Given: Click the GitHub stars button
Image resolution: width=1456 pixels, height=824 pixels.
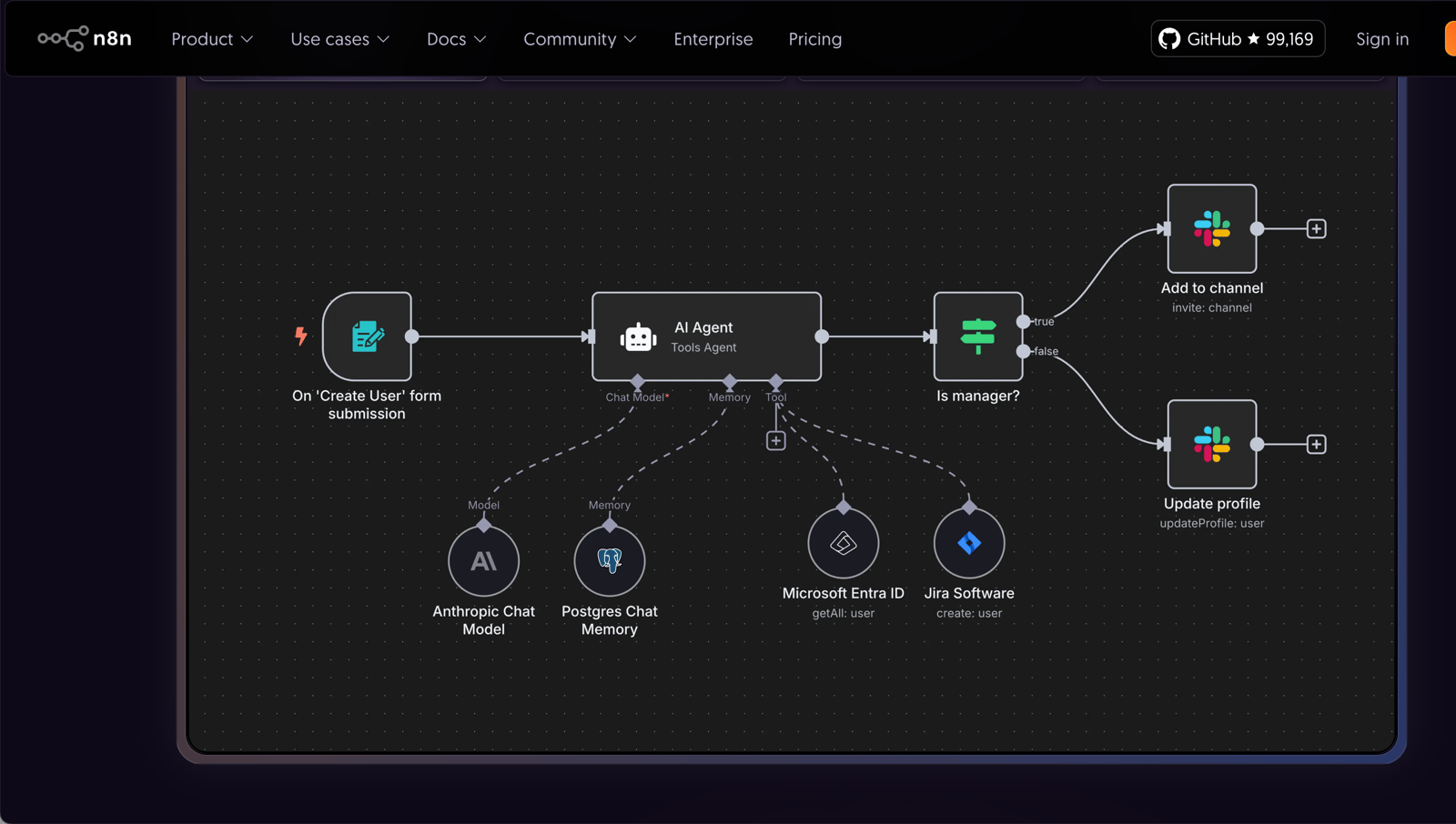Looking at the screenshot, I should [x=1238, y=38].
